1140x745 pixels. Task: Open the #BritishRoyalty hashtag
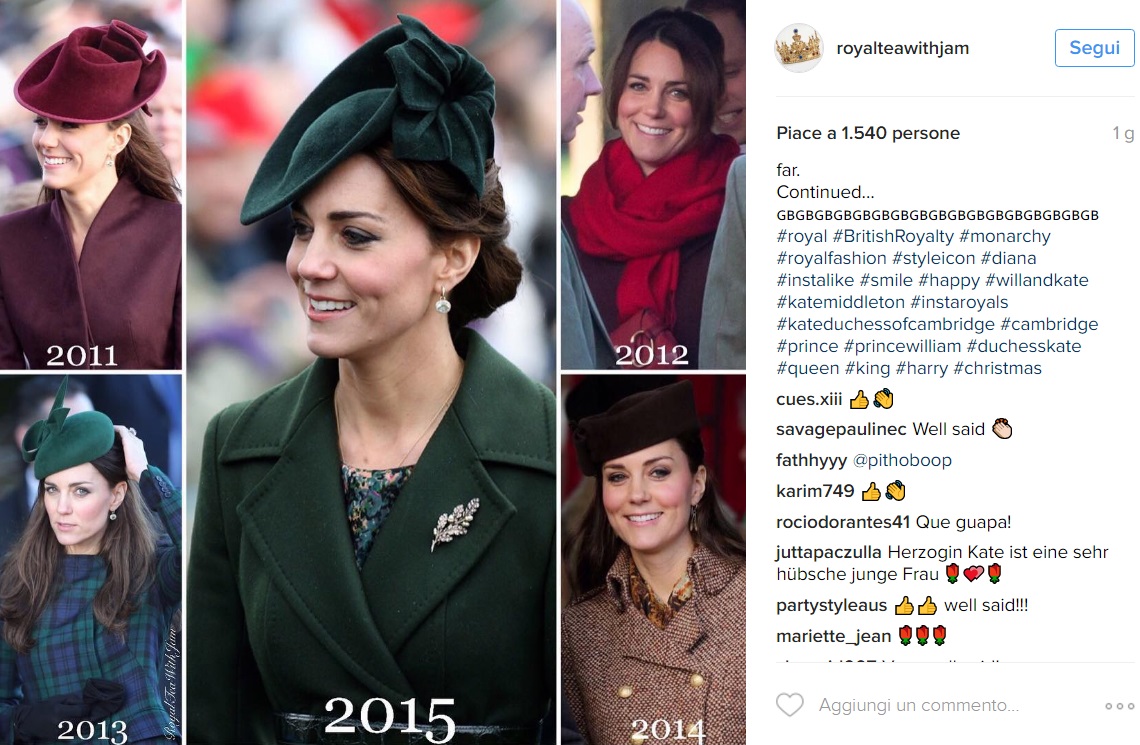click(893, 236)
